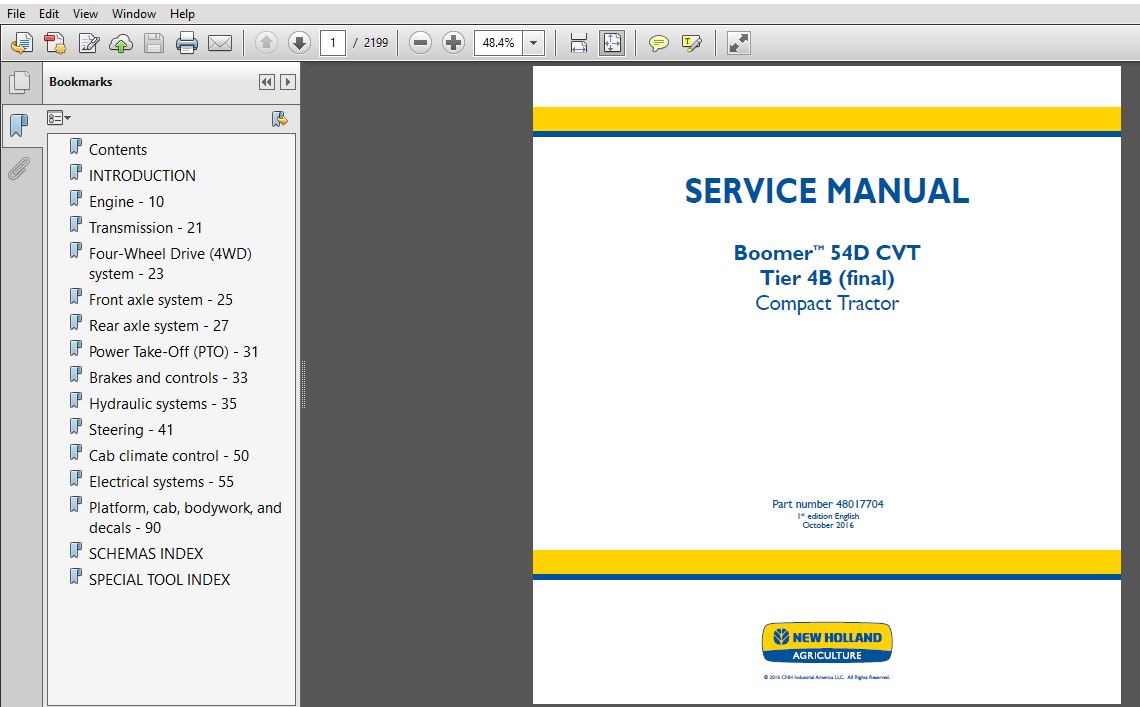This screenshot has width=1140, height=707.
Task: Click the read mode expand icon
Action: click(x=738, y=44)
